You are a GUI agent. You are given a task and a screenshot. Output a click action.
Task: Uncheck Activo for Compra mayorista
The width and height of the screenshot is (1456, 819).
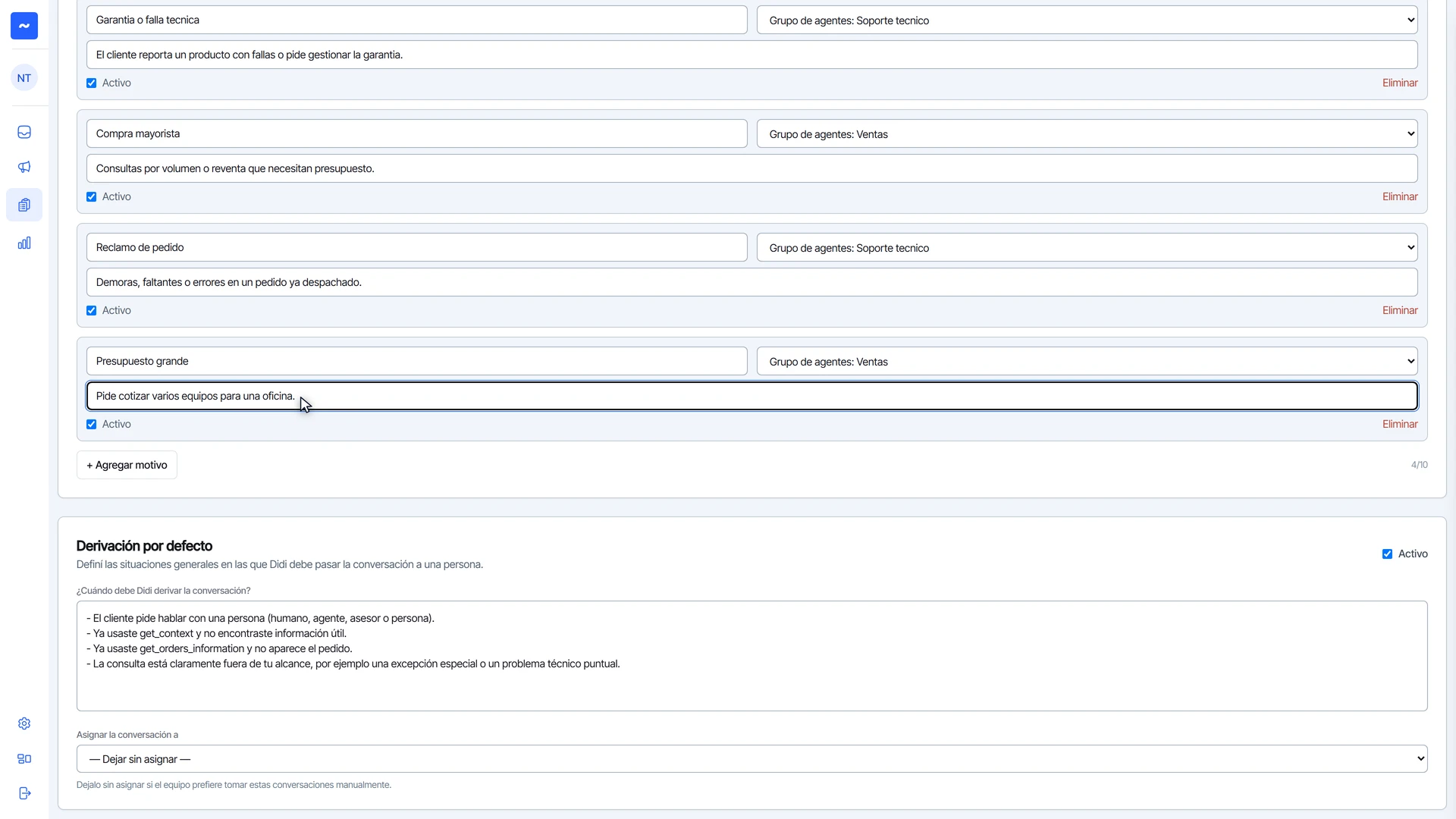(91, 196)
